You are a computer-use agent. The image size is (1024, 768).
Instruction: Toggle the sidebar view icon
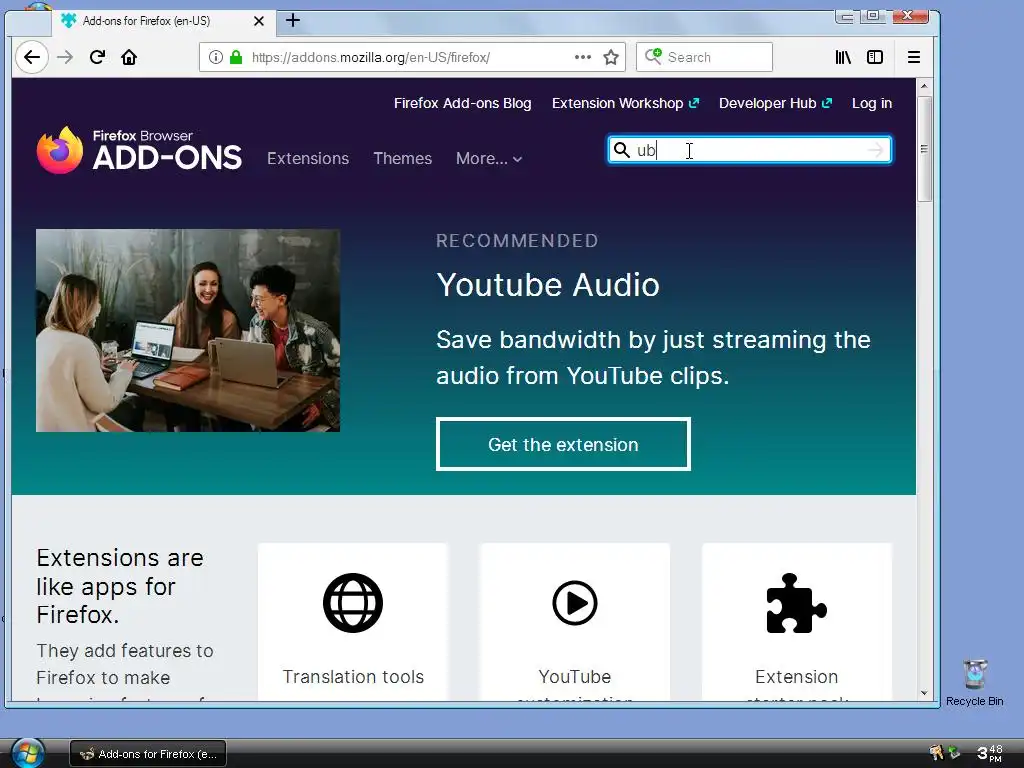875,57
